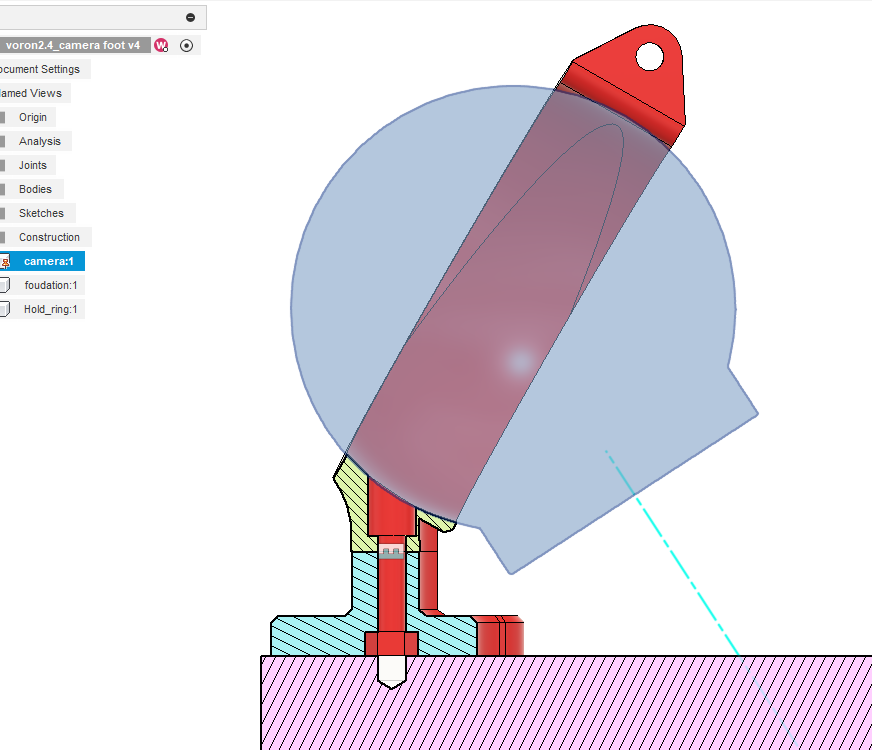Click the component icon beside Hold_ring:1
The image size is (872, 750).
pyautogui.click(x=4, y=309)
